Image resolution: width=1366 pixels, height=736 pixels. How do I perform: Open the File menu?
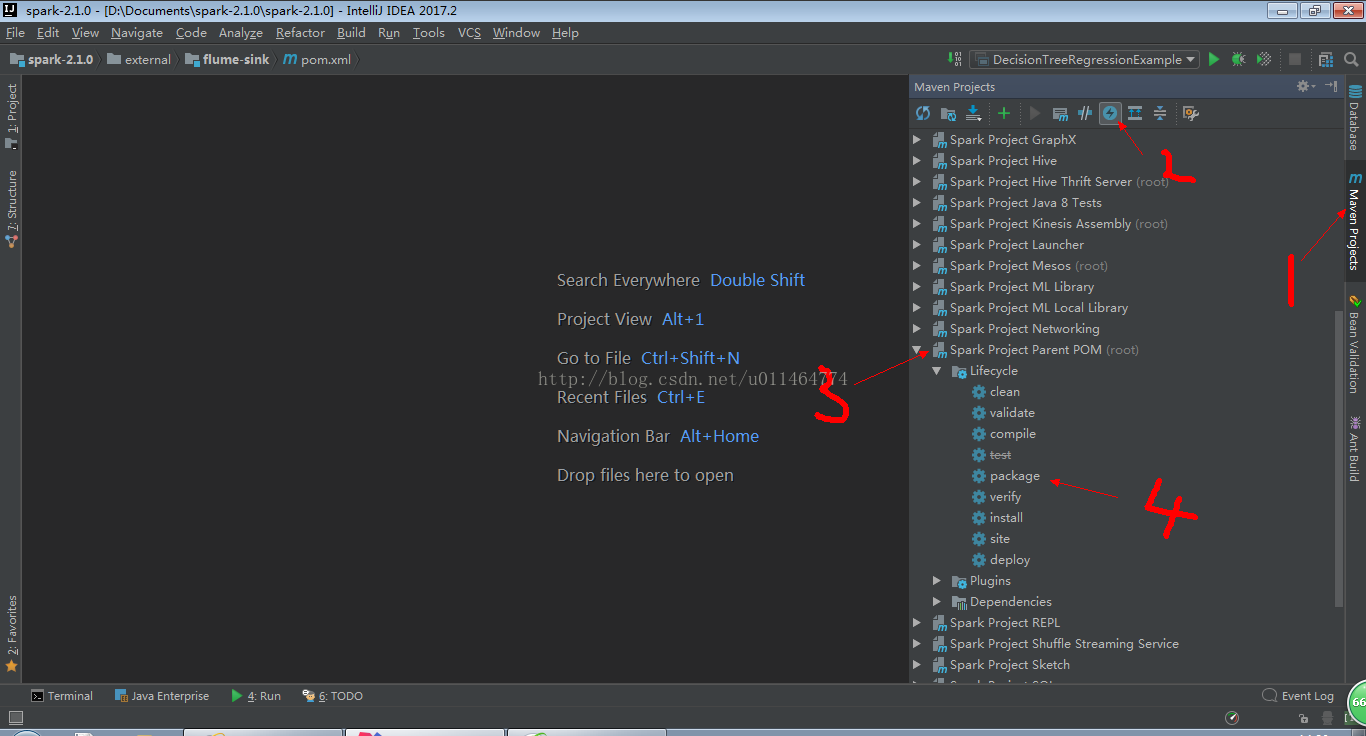[15, 33]
